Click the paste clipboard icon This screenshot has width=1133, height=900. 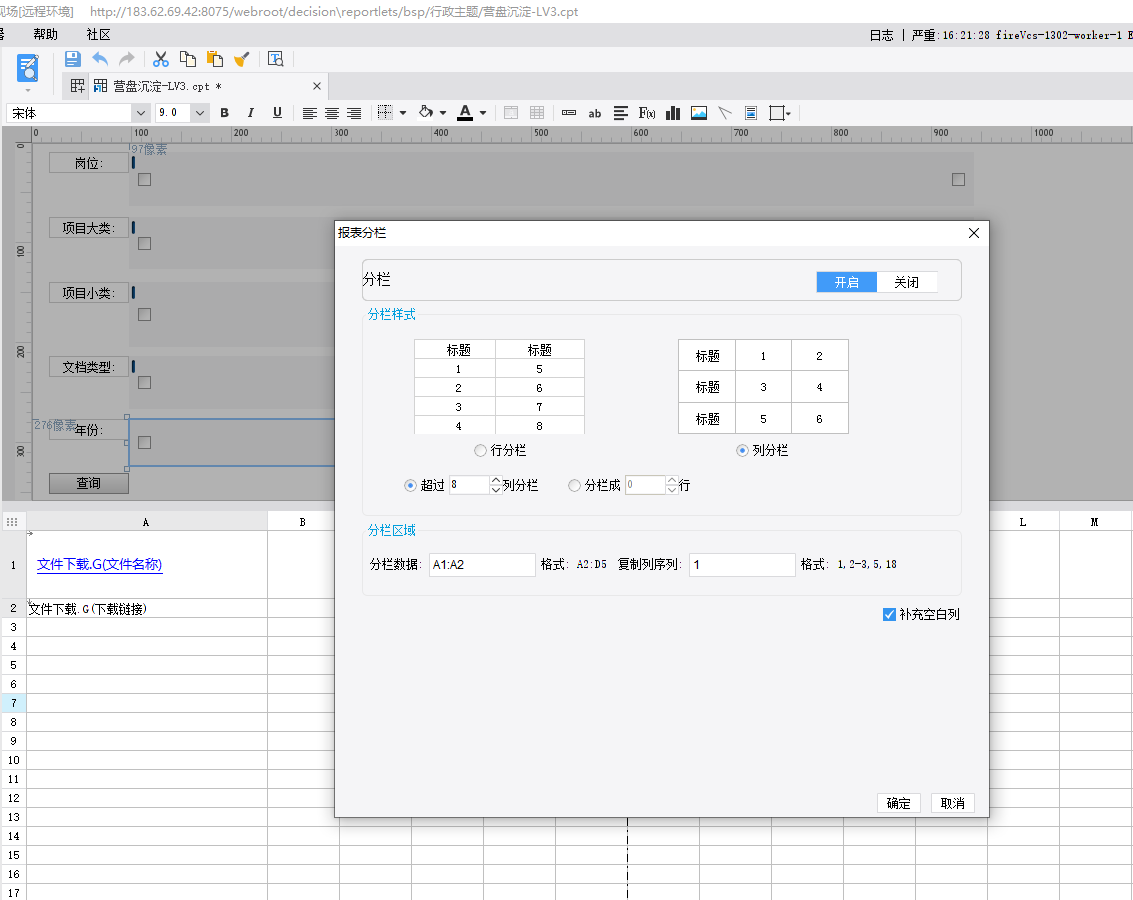pyautogui.click(x=215, y=59)
